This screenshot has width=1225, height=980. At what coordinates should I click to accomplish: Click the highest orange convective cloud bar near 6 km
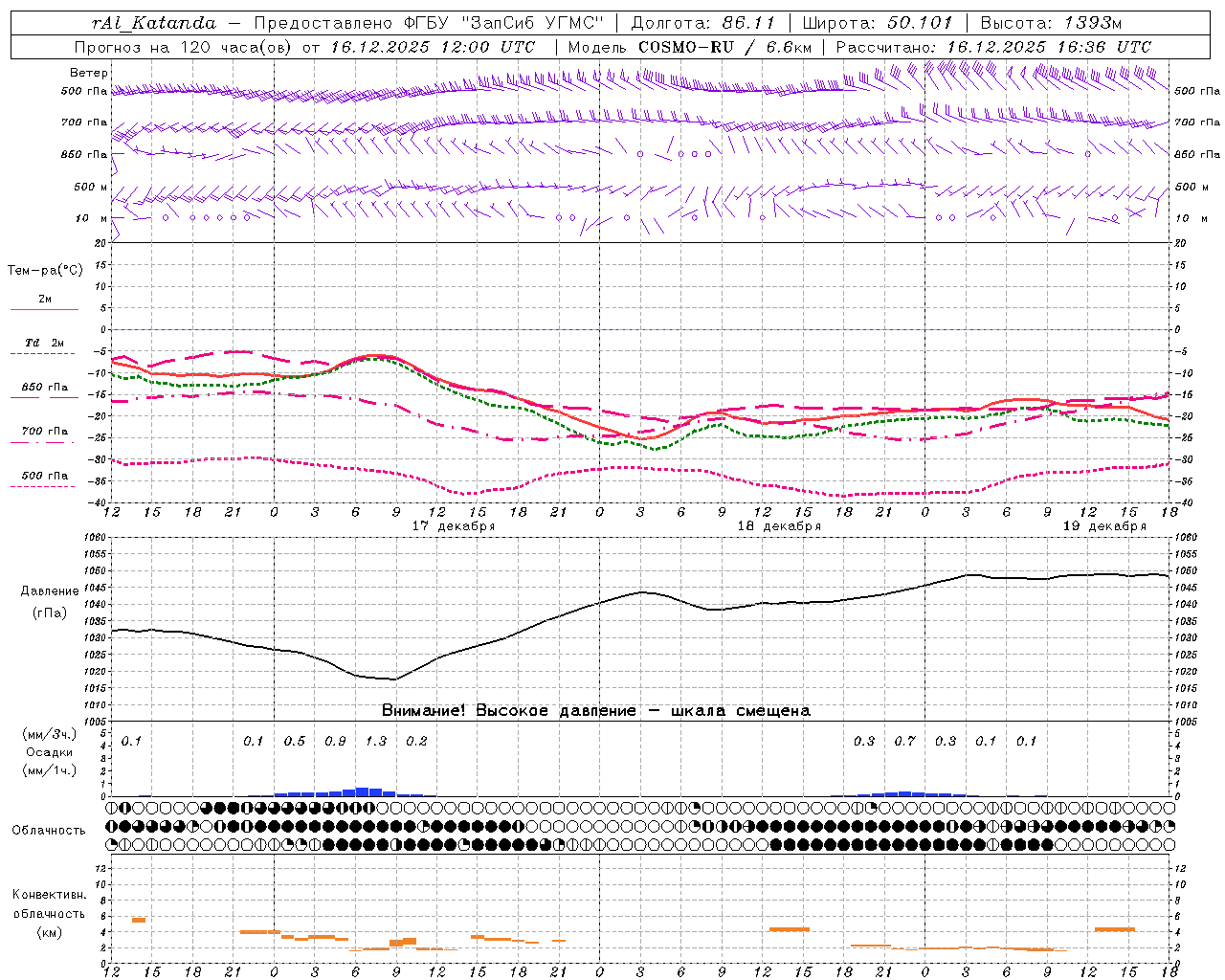139,920
